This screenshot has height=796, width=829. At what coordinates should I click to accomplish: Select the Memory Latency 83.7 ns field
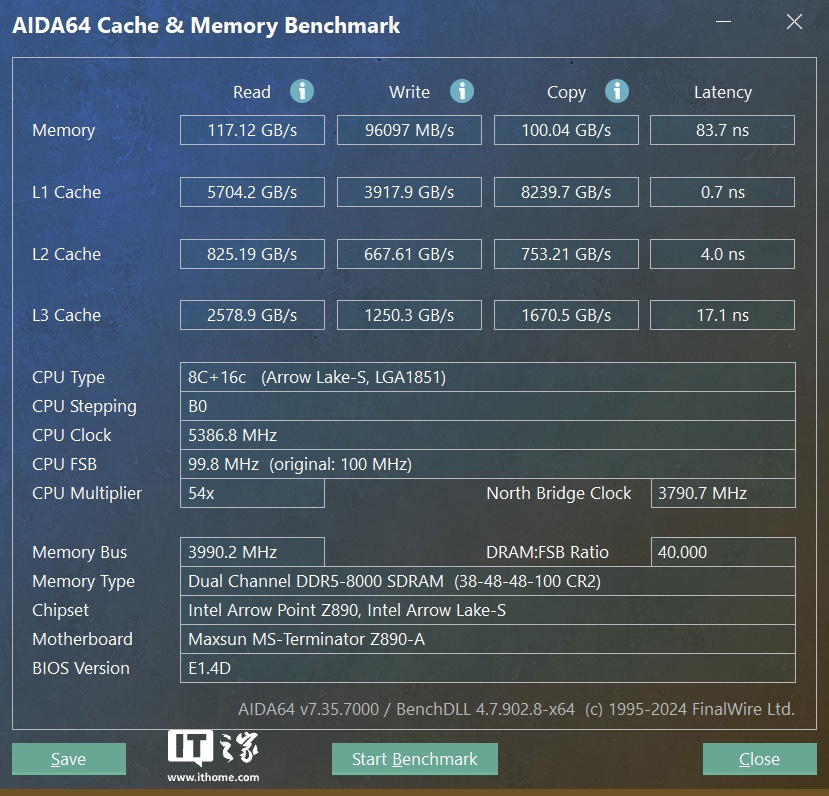[x=722, y=130]
